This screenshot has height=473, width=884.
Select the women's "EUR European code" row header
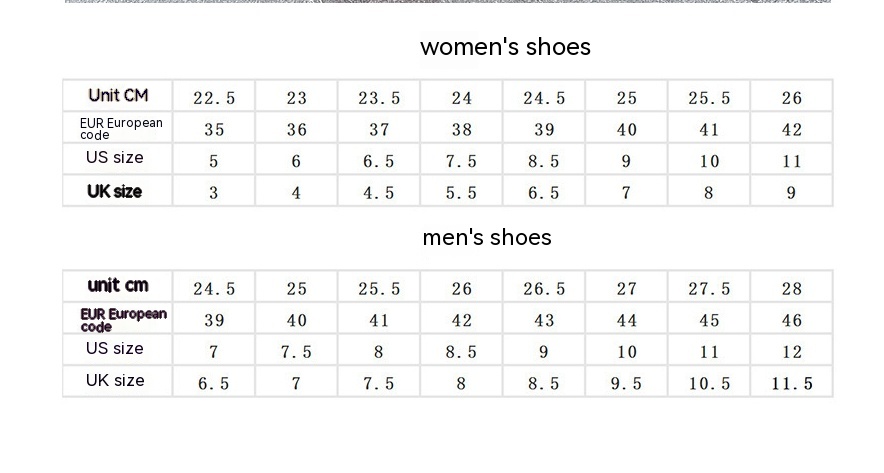point(120,128)
